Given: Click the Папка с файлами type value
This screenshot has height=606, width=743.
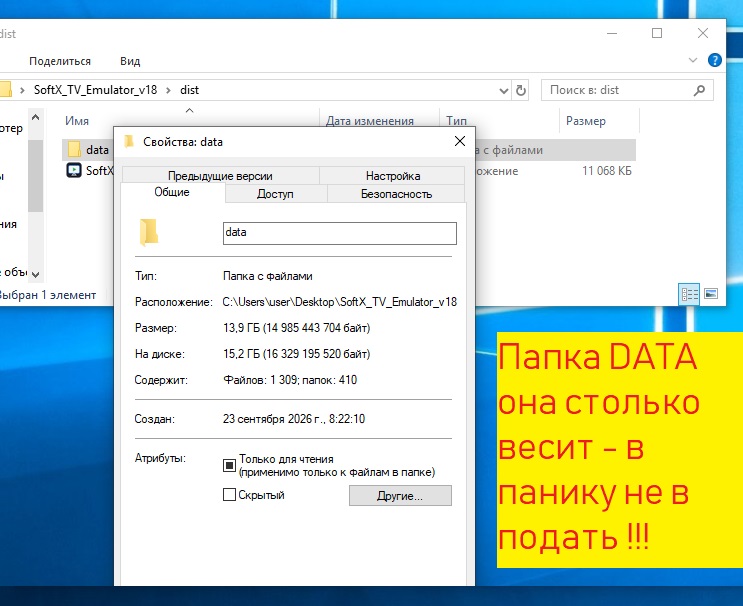Looking at the screenshot, I should (x=268, y=276).
